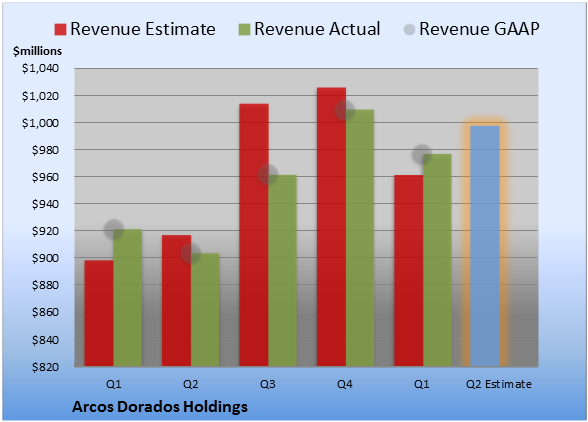Click the '$1,020' axis value

40,96
